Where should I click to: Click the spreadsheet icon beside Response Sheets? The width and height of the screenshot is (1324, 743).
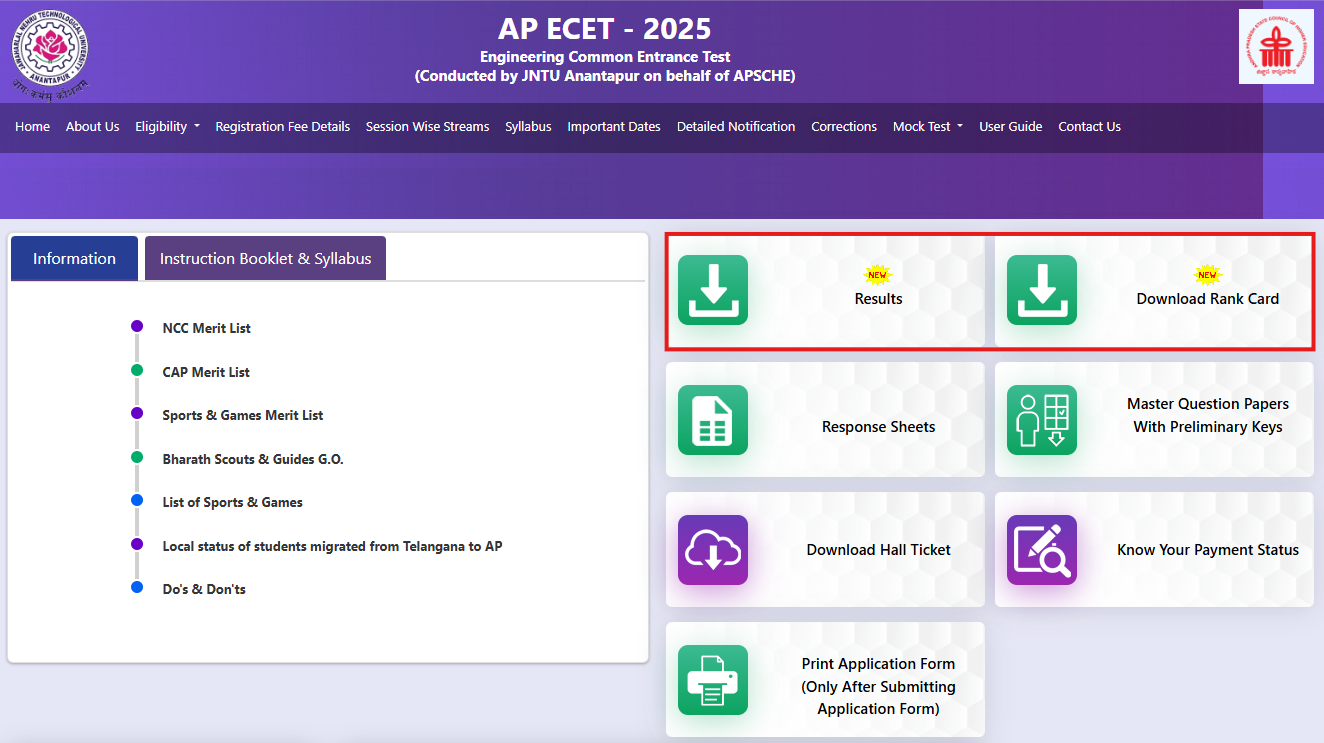[x=713, y=420]
